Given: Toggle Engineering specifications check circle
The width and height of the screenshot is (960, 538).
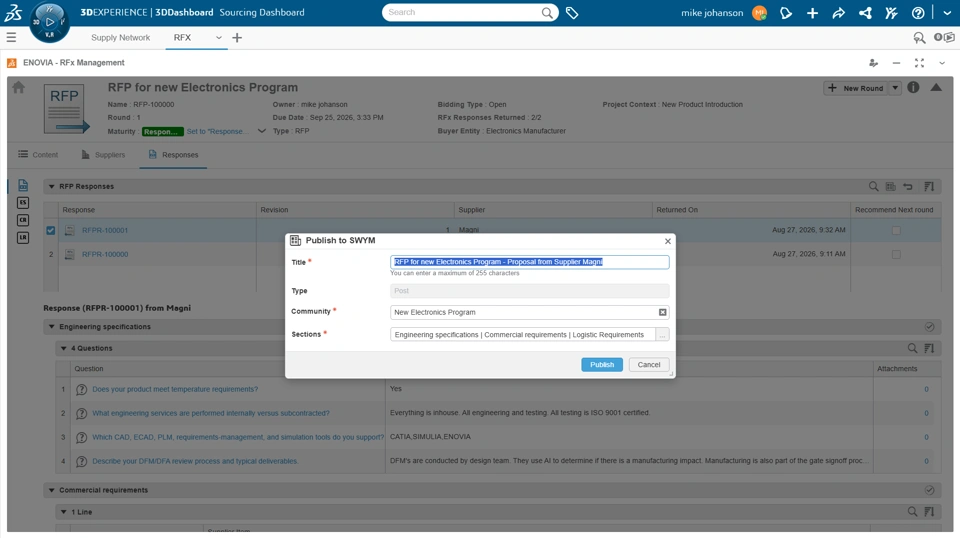Looking at the screenshot, I should click(929, 327).
